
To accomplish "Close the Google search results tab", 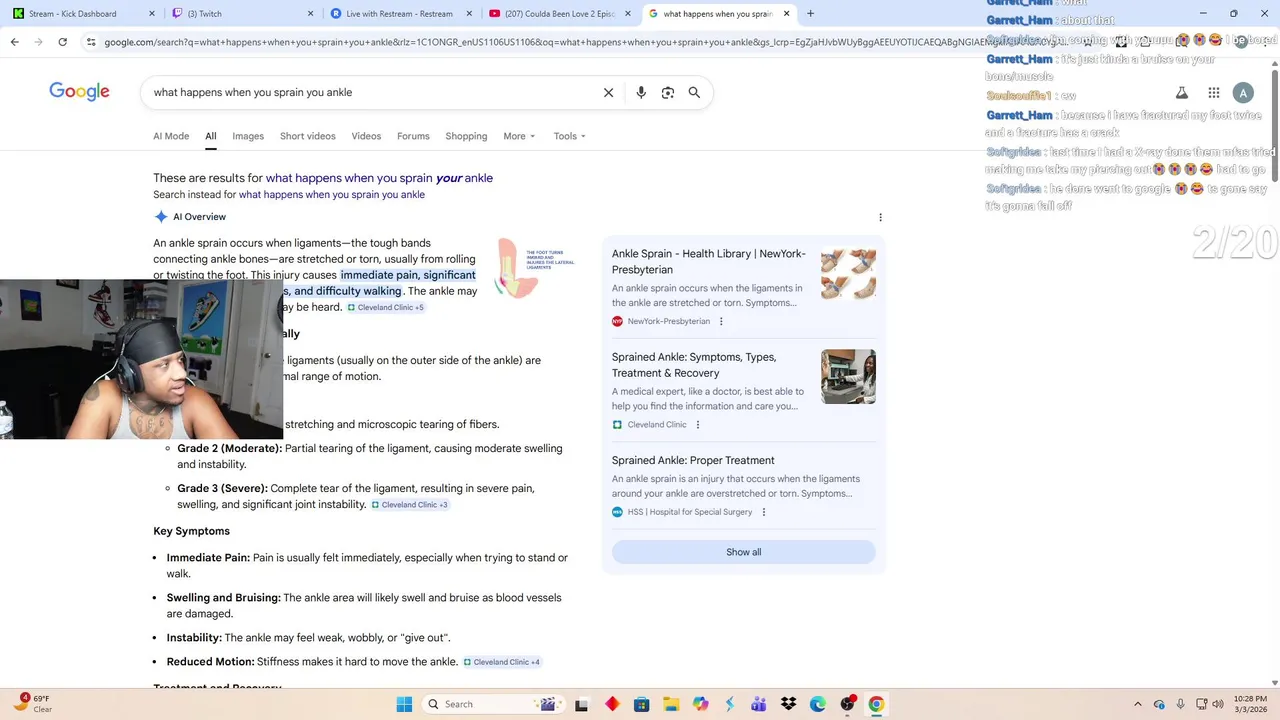I will 787,14.
